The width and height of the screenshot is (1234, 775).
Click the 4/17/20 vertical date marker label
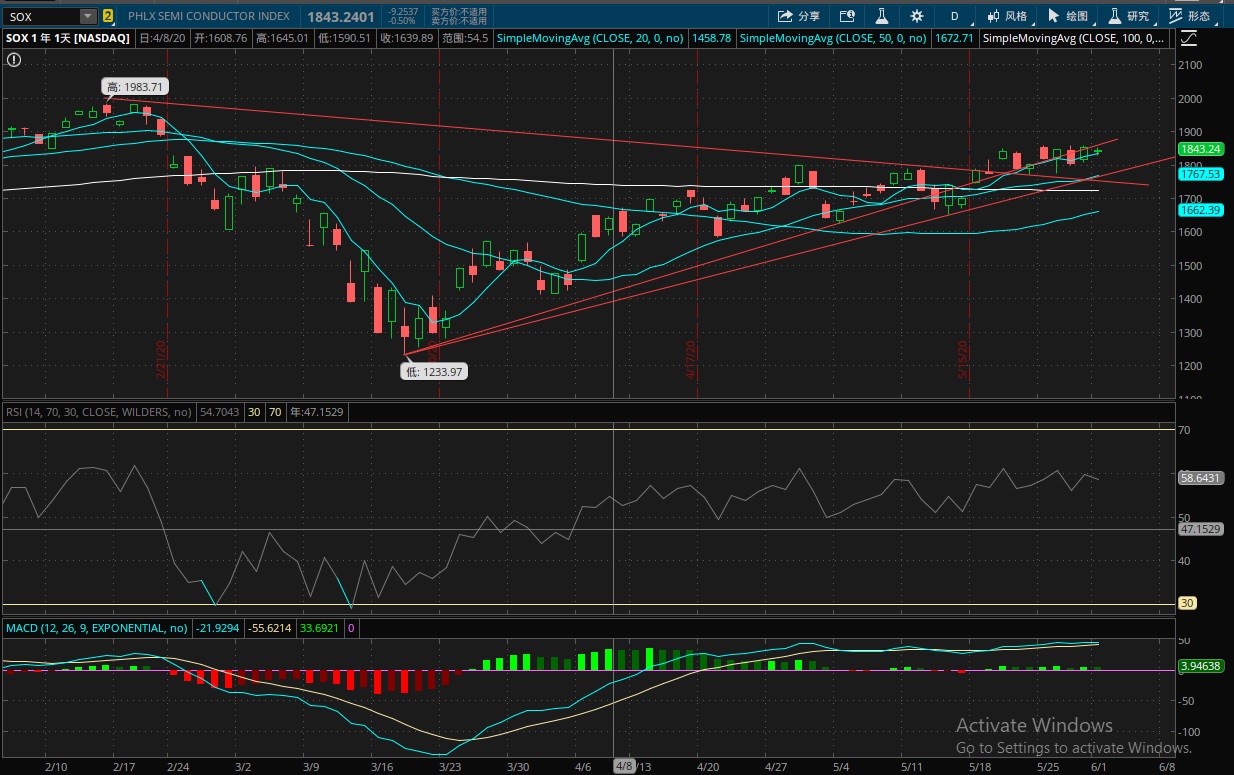(691, 360)
